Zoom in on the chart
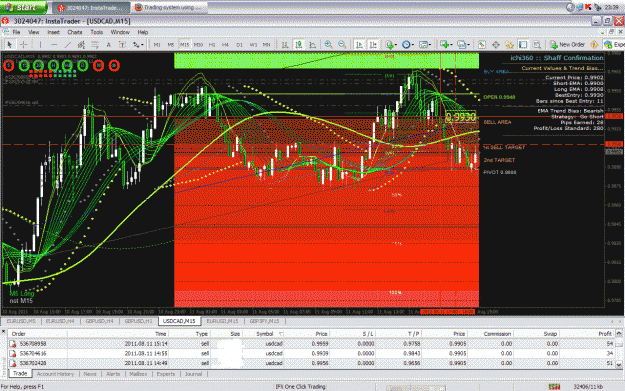The image size is (625, 391). pyautogui.click(x=328, y=45)
